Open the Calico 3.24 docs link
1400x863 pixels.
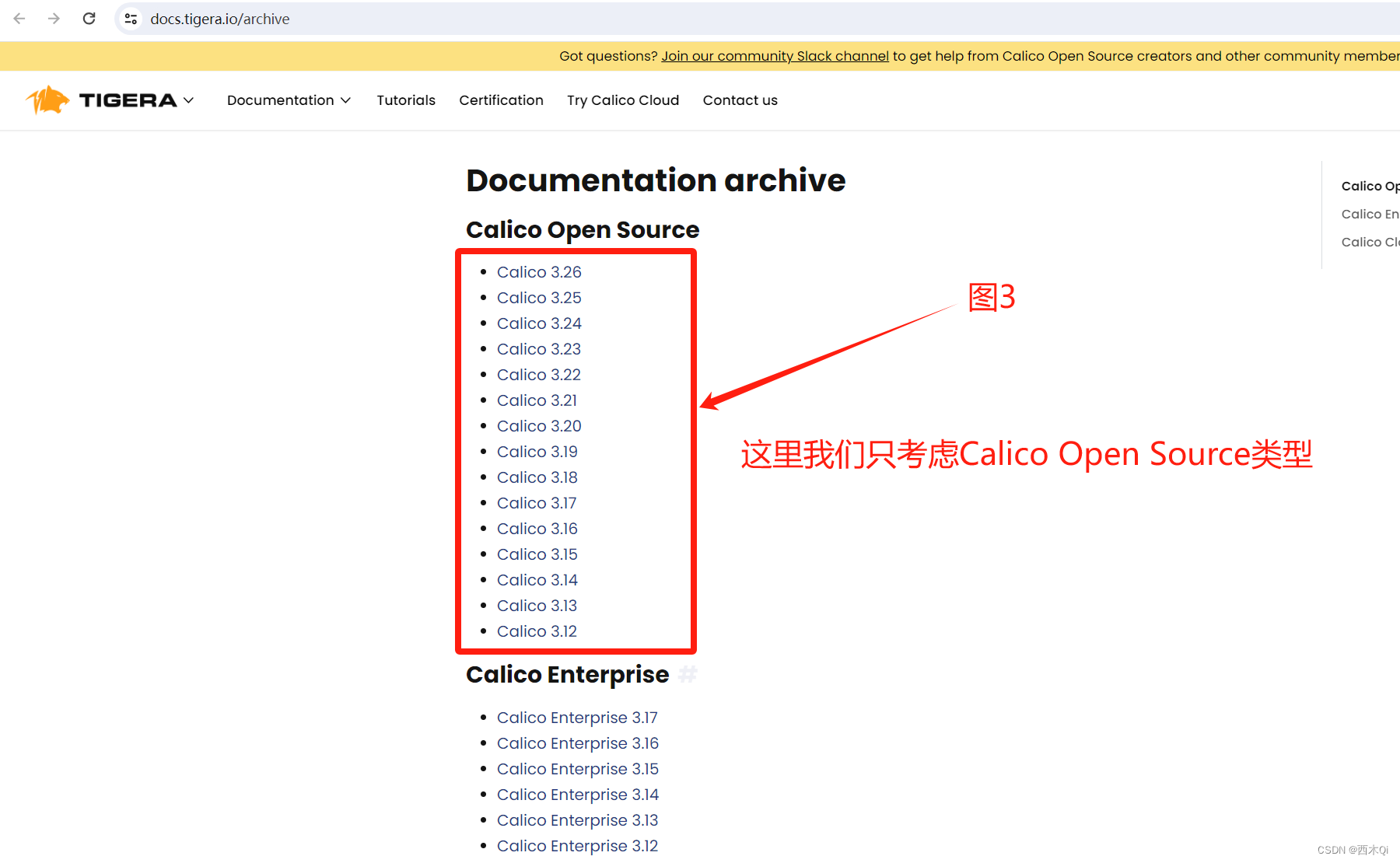[539, 323]
